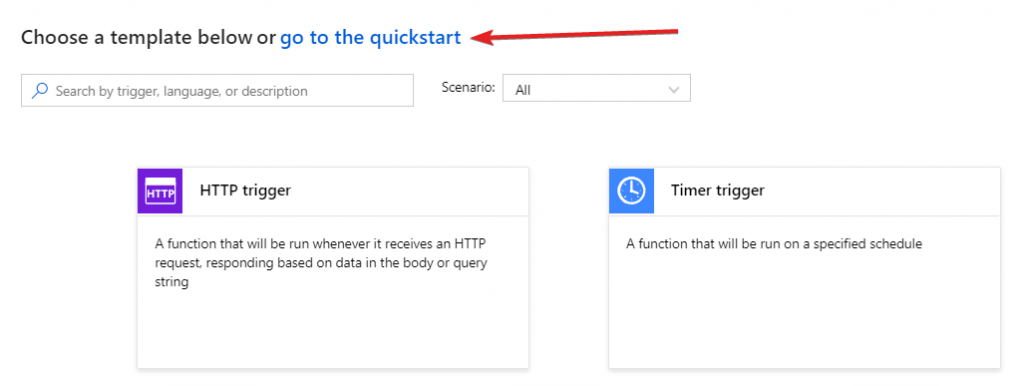
Task: Expand the Scenario dropdown chevron
Action: tap(674, 90)
